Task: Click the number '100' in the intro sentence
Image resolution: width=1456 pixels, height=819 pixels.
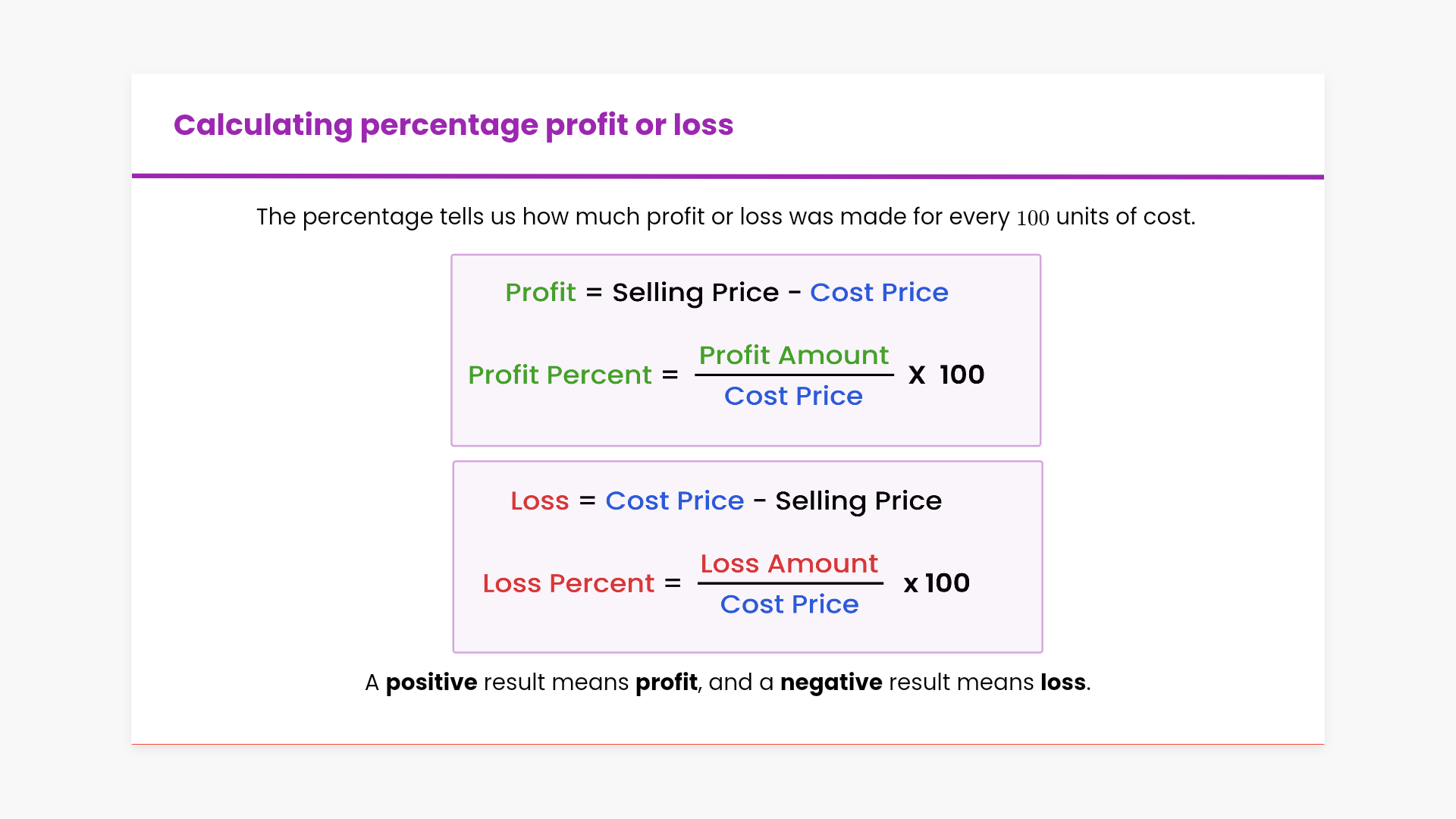Action: pyautogui.click(x=1032, y=218)
